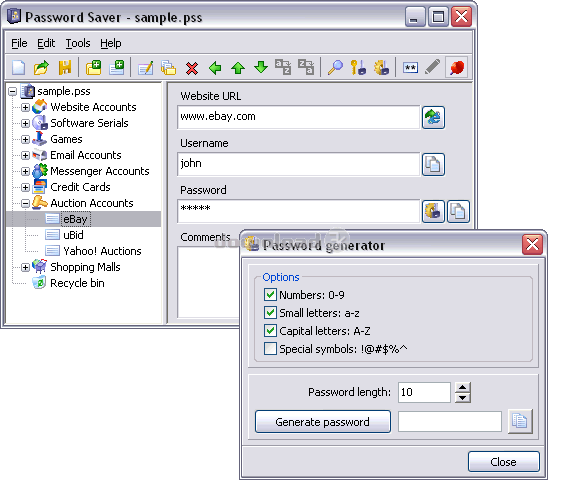The width and height of the screenshot is (564, 480).
Task: Click the green up arrow move icon
Action: 238,68
